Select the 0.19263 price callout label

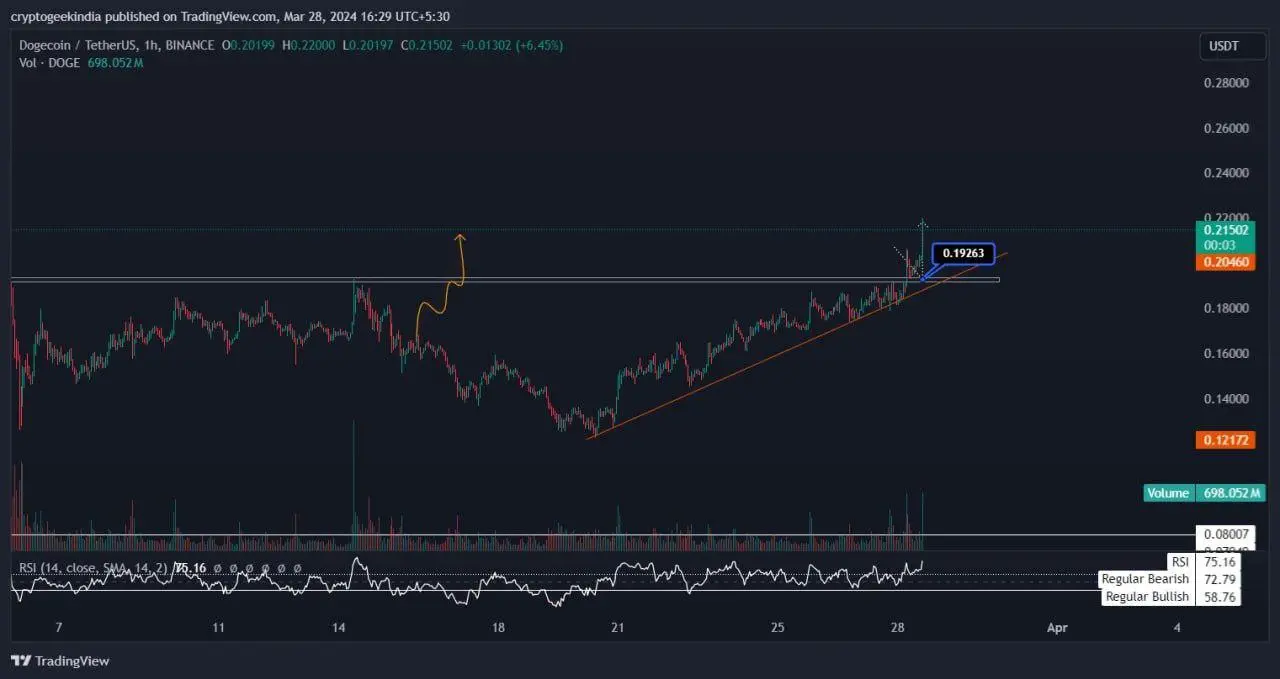pyautogui.click(x=964, y=254)
